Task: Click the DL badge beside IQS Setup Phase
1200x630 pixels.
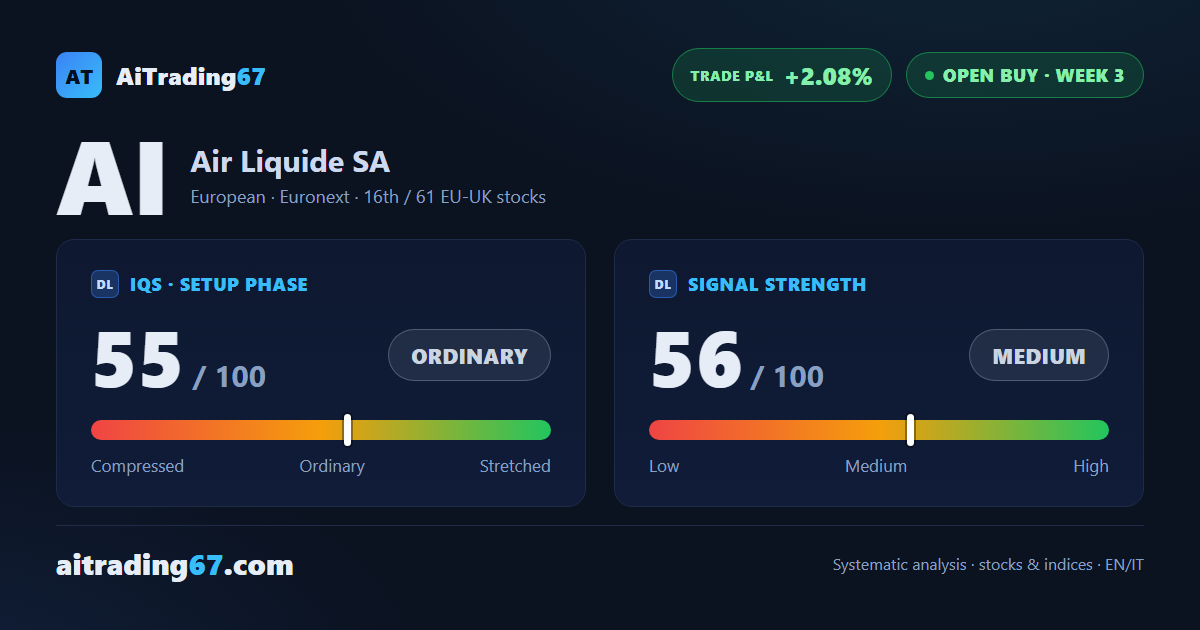Action: coord(105,284)
